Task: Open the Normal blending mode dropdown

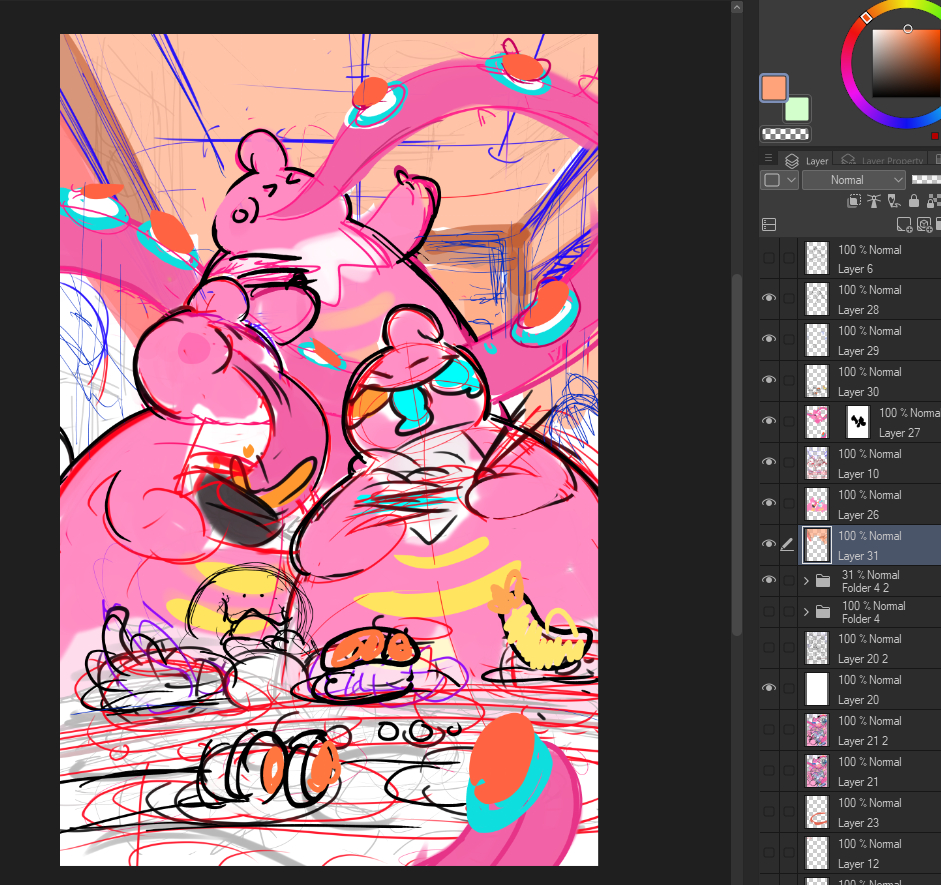Action: [x=853, y=180]
